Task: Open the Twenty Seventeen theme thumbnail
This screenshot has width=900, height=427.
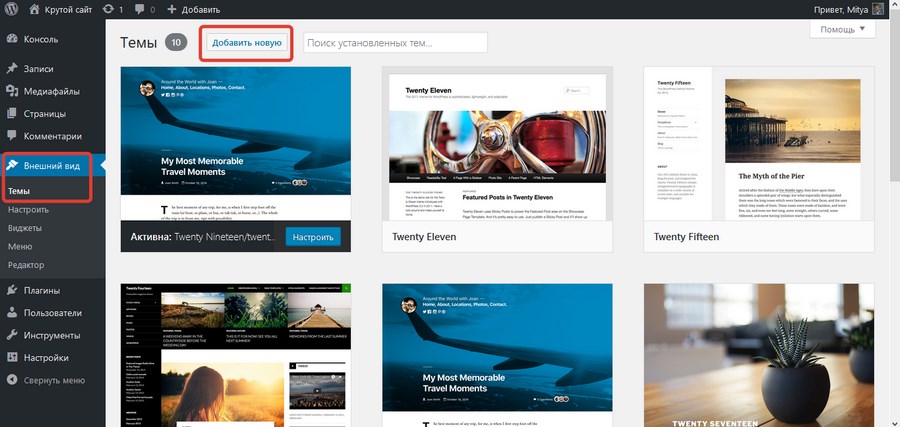Action: pyautogui.click(x=759, y=355)
